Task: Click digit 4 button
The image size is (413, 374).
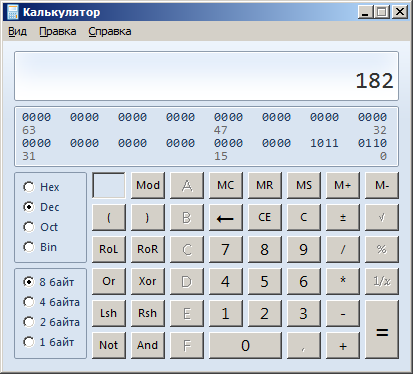Action: (x=226, y=281)
